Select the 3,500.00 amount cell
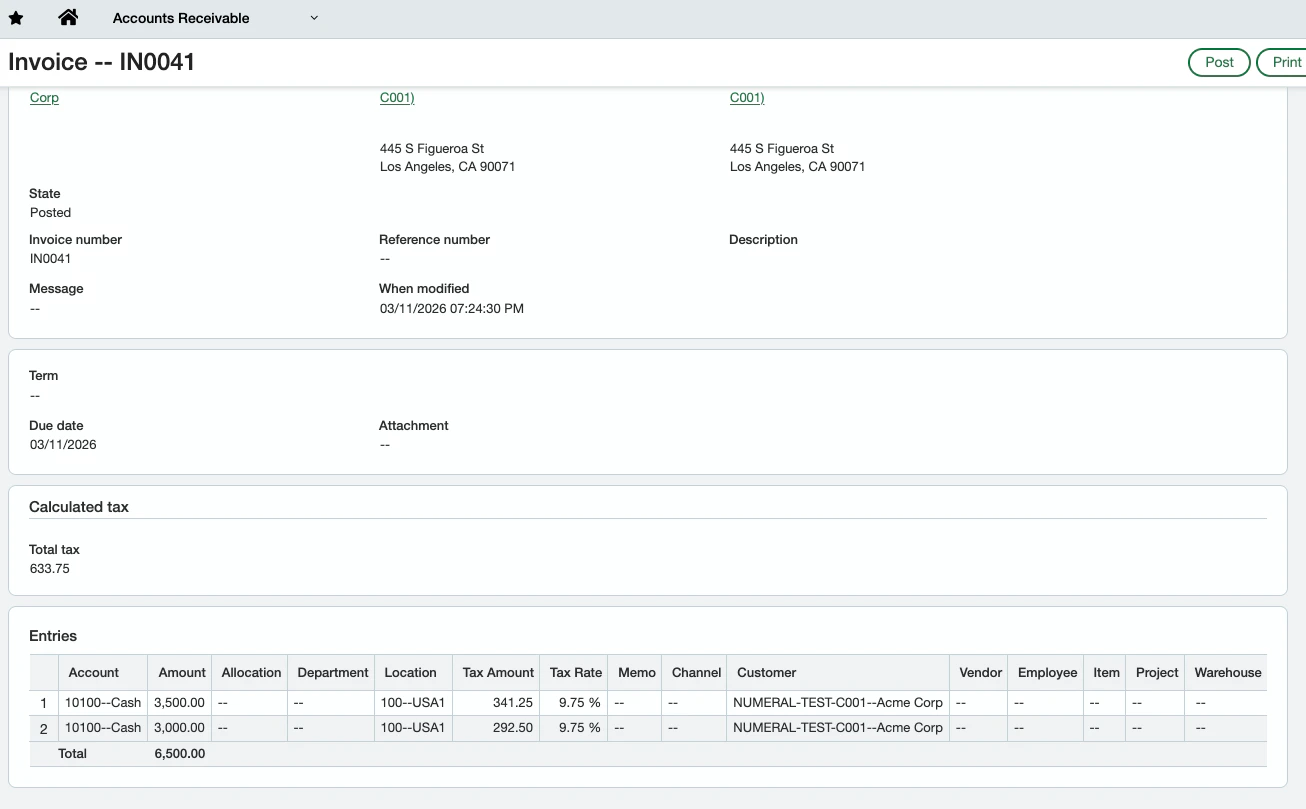This screenshot has width=1306, height=809. [x=180, y=703]
